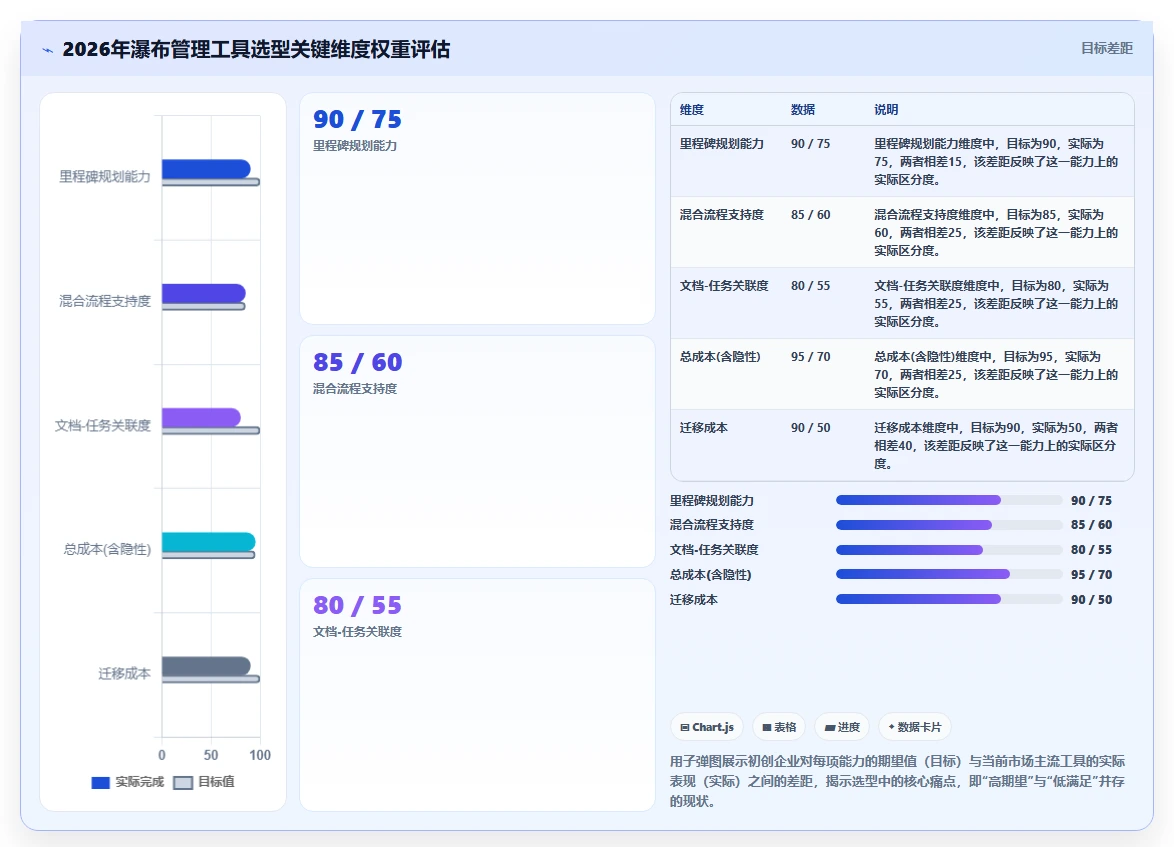Click the 里程碑规划能力 blue bar in the chart

tap(206, 169)
